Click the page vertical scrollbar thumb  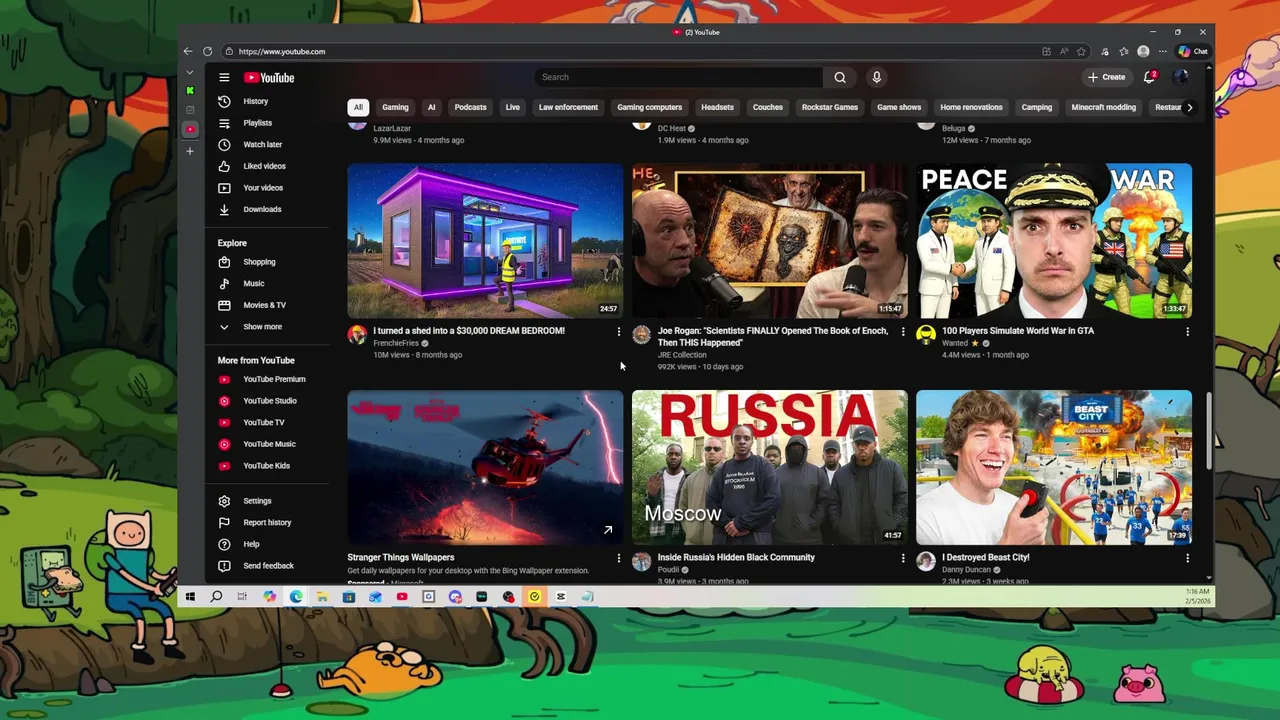point(1209,430)
